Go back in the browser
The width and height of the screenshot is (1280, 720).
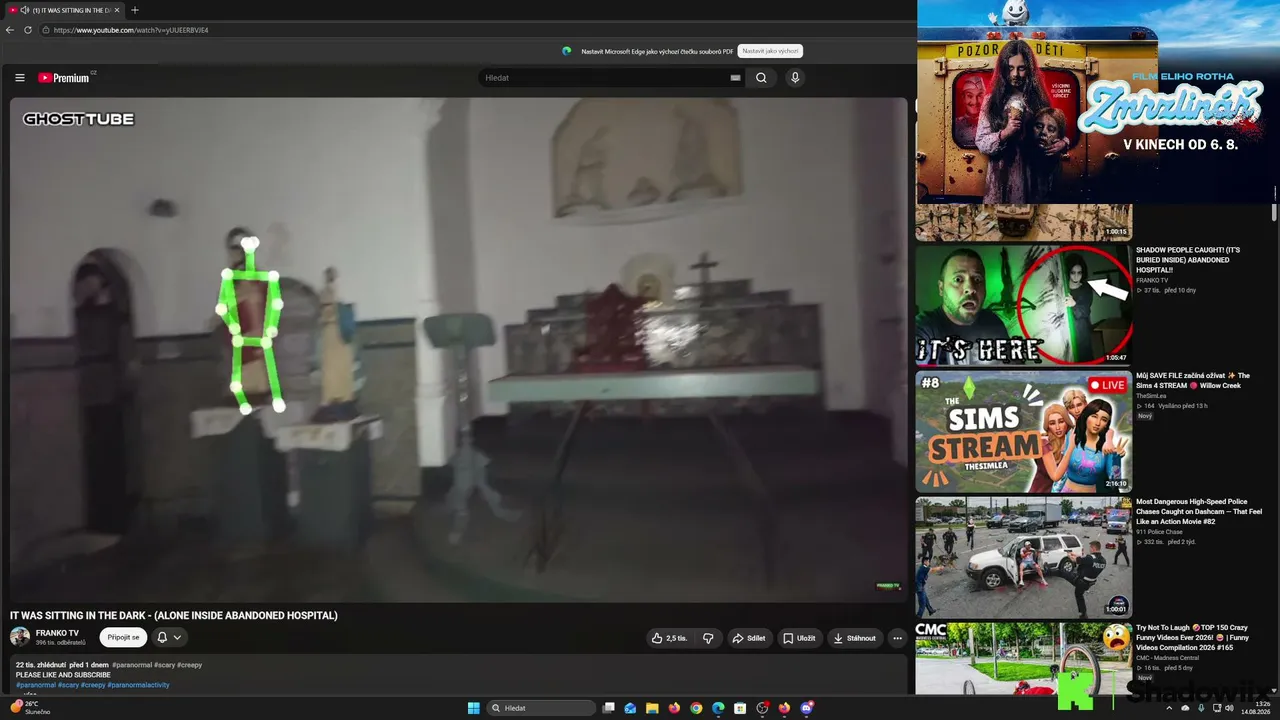[10, 30]
